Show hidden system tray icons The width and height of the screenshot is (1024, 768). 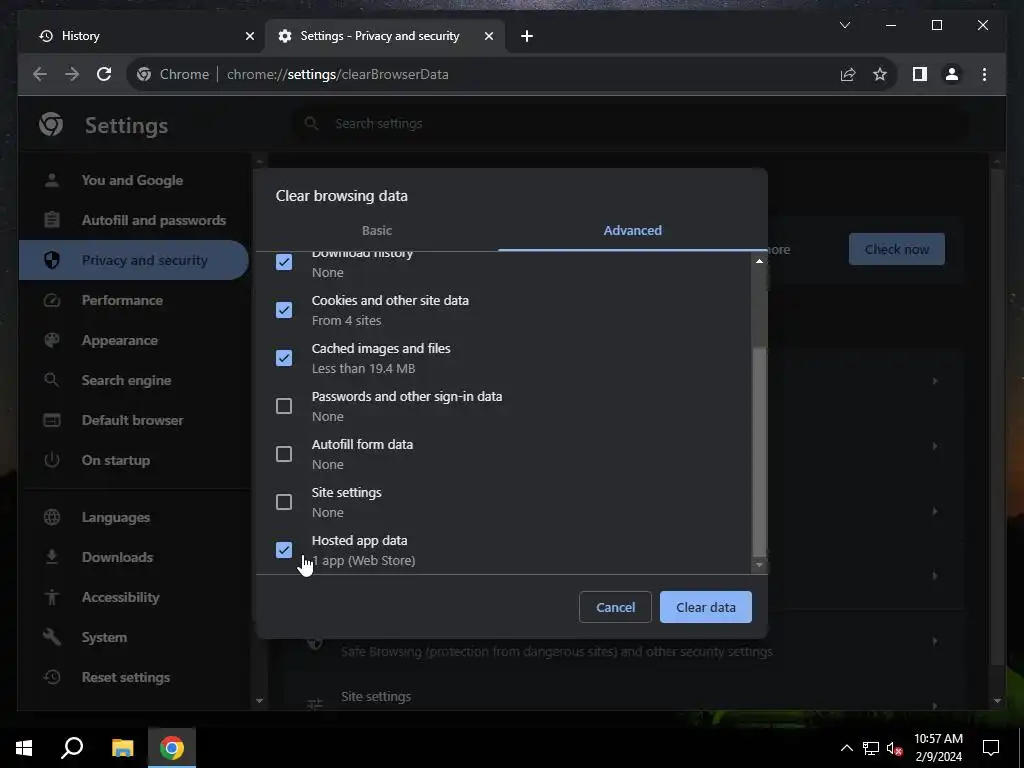coord(846,748)
